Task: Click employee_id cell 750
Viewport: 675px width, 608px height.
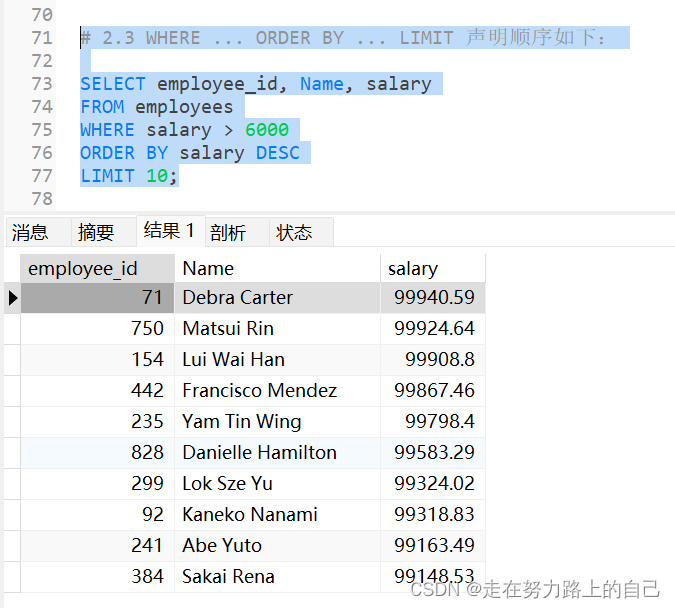Action: [x=97, y=329]
